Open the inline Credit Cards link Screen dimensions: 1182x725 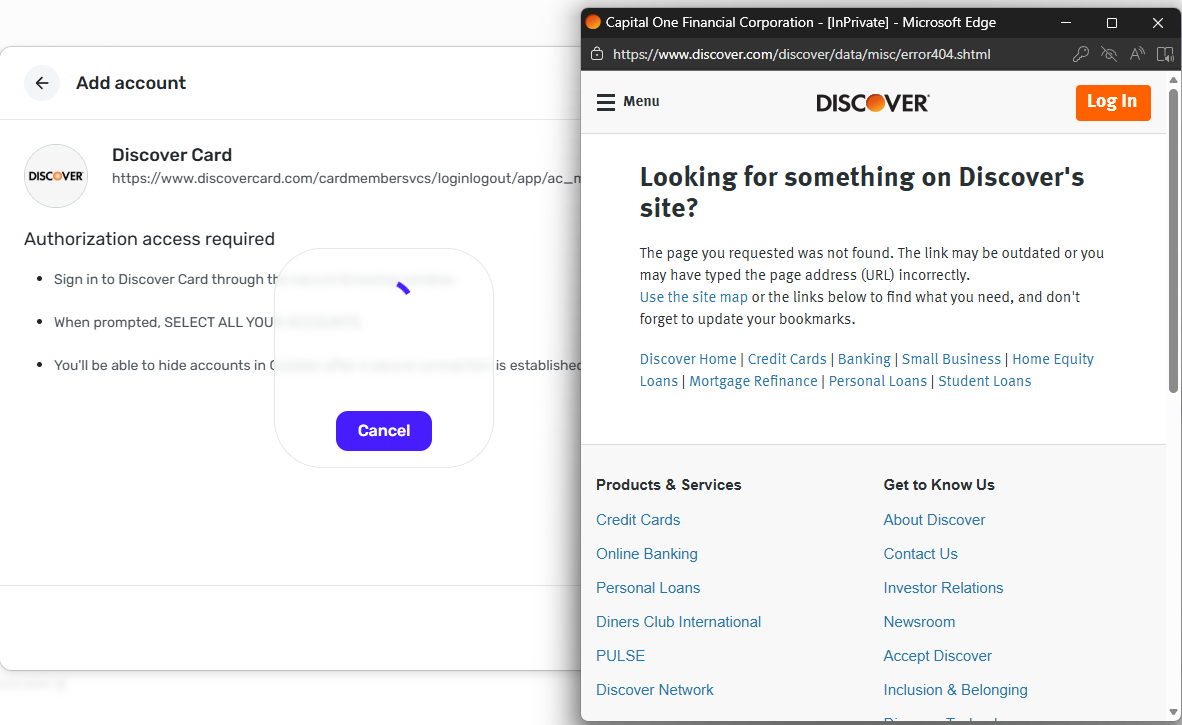787,359
